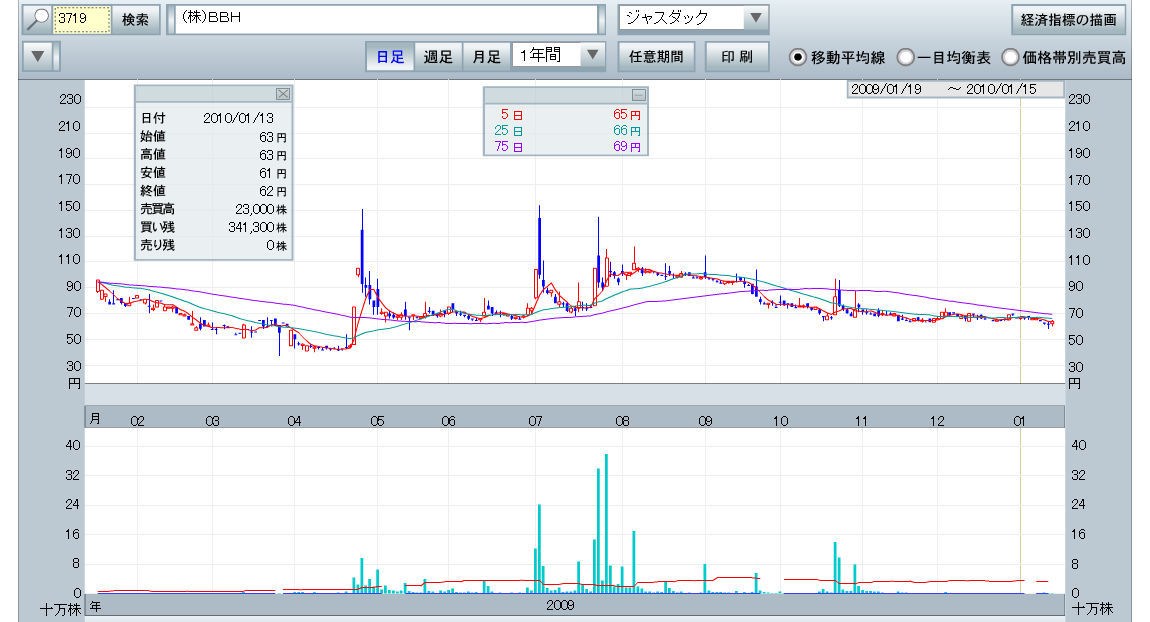Select the 一目均衡表 radio button

point(905,57)
